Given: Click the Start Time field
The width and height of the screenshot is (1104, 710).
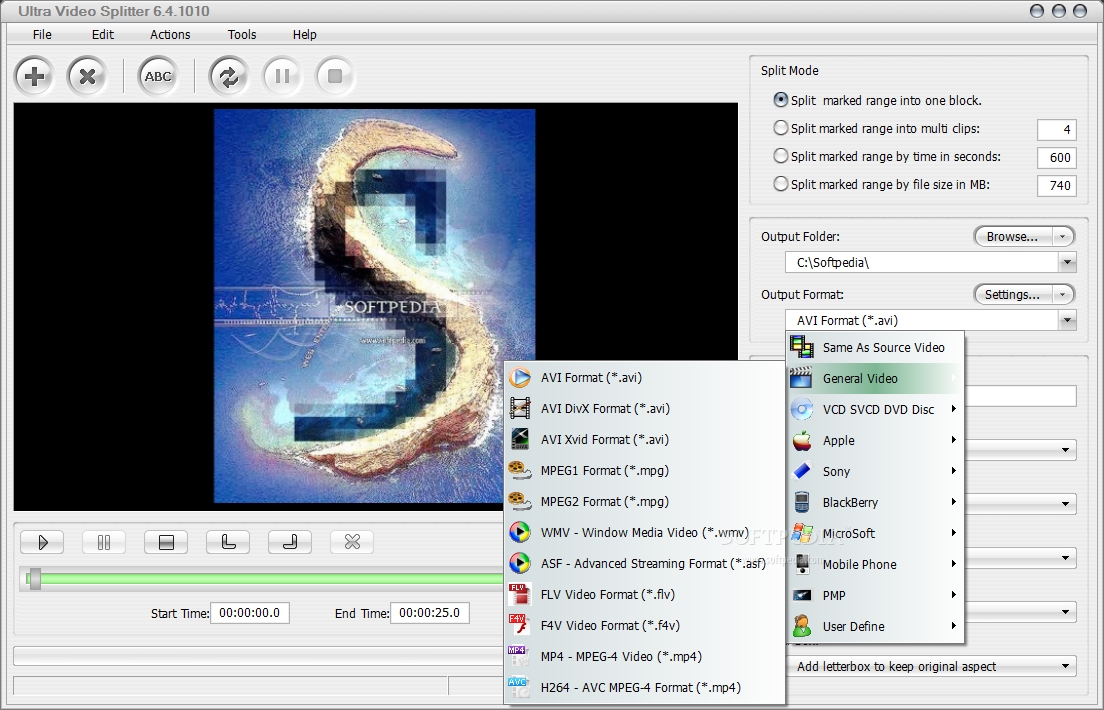Looking at the screenshot, I should coord(250,613).
